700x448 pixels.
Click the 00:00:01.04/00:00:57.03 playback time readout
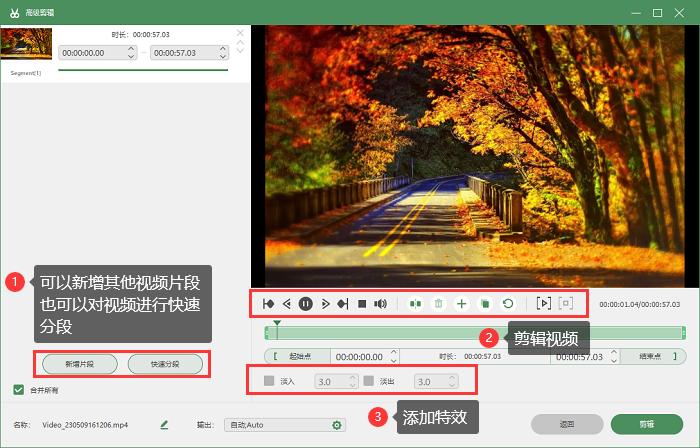tap(639, 304)
